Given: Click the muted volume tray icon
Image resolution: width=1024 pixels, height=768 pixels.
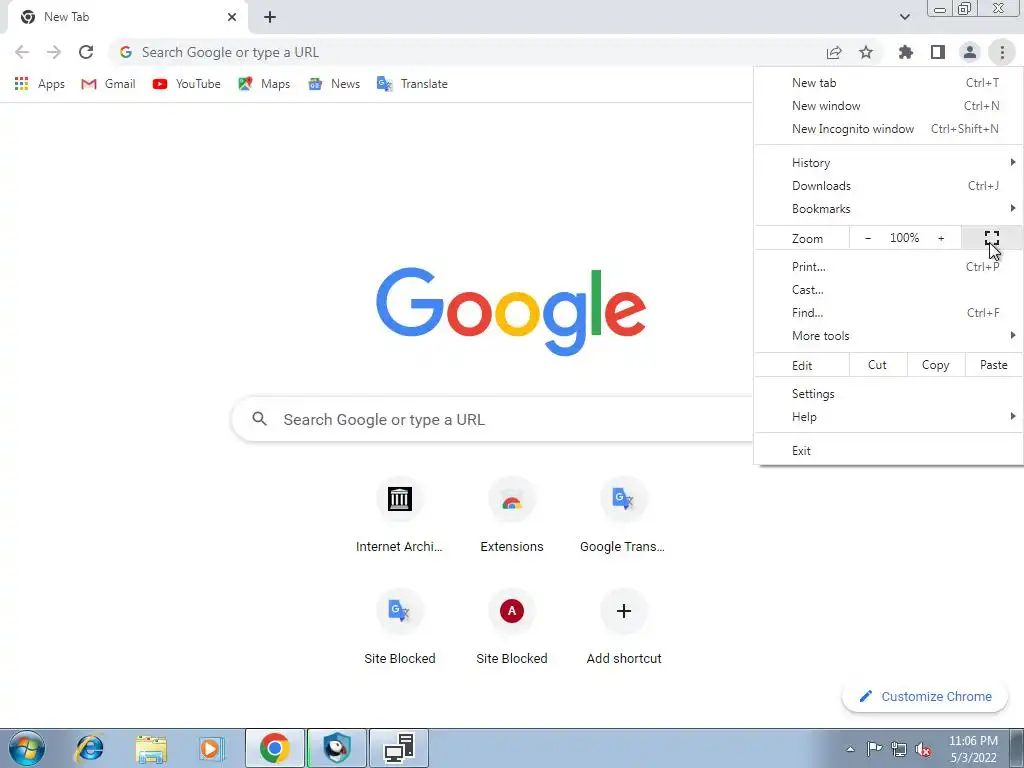Looking at the screenshot, I should [x=923, y=748].
